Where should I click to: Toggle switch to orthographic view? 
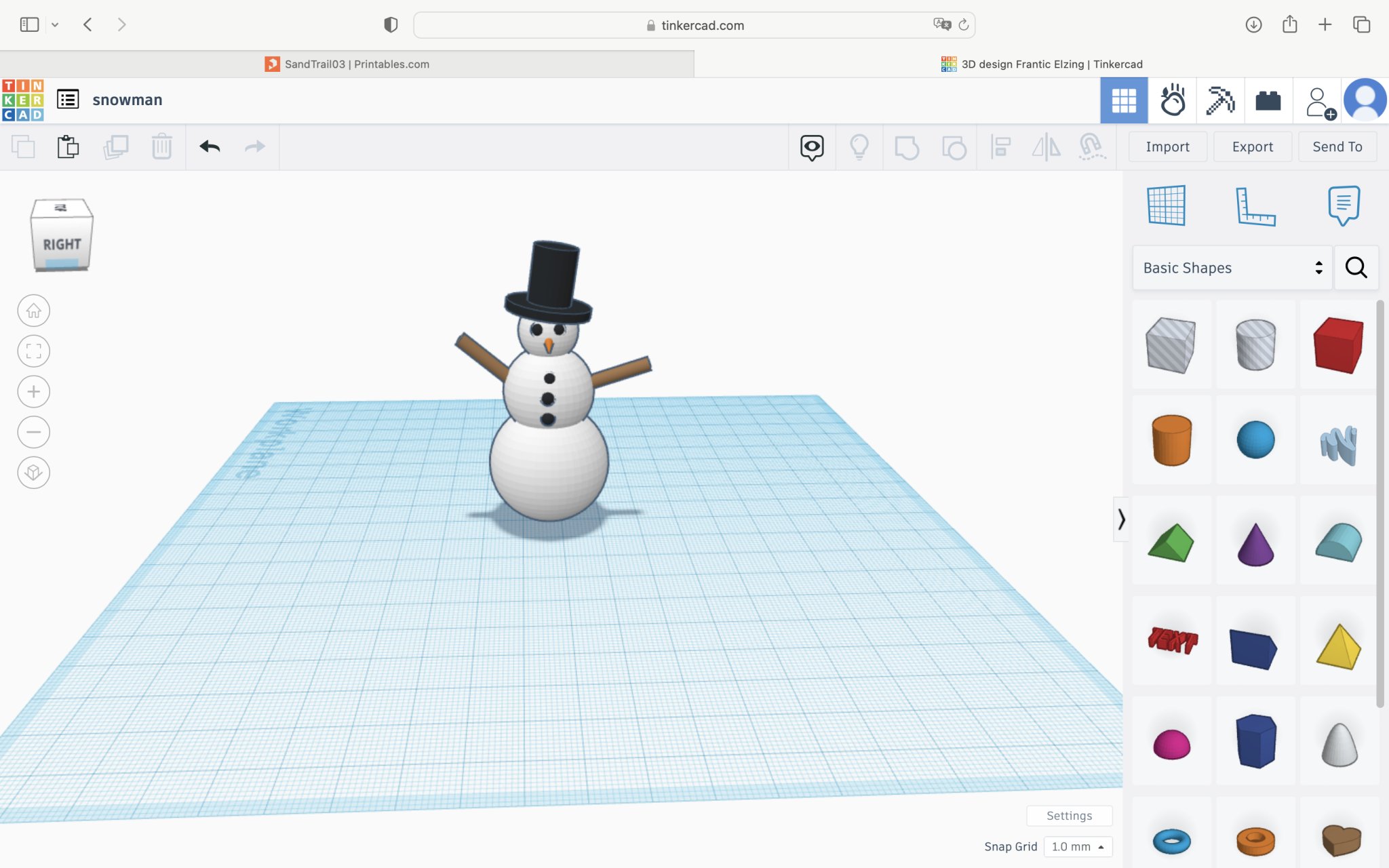tap(33, 473)
